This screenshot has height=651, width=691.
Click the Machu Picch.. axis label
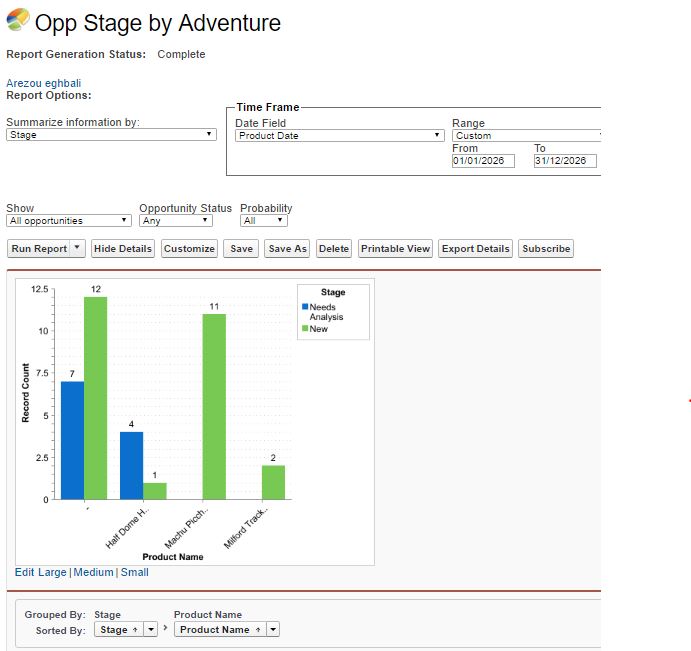[186, 528]
